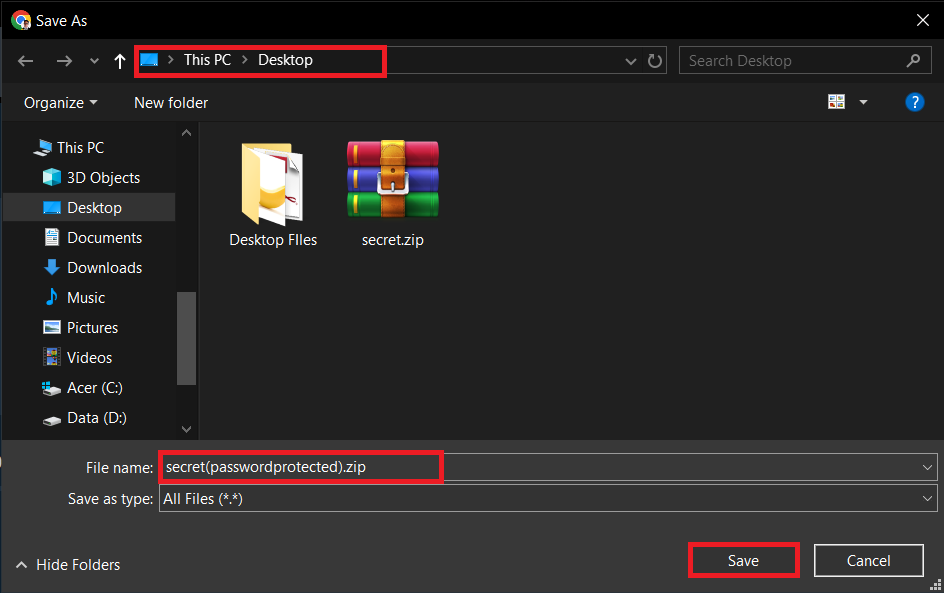Viewport: 944px width, 593px height.
Task: Select the secret.zip archive file
Action: [x=392, y=193]
